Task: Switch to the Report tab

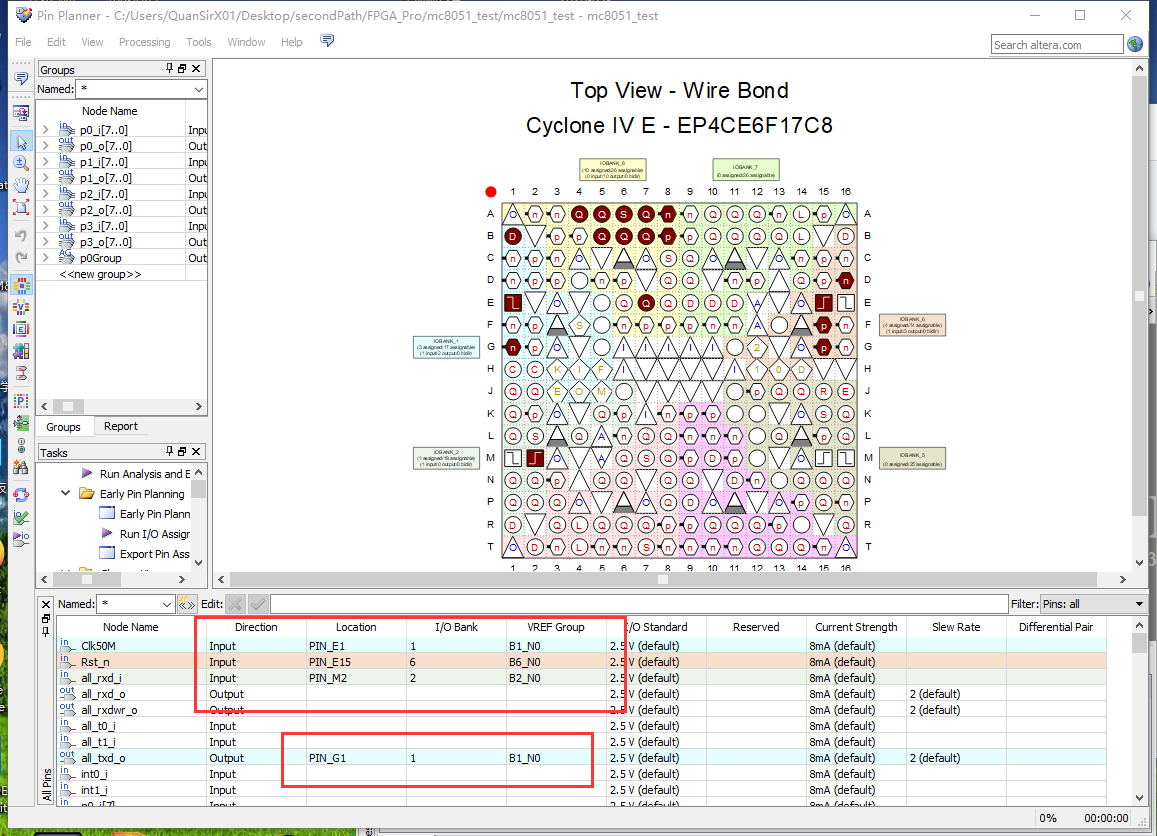Action: point(120,426)
